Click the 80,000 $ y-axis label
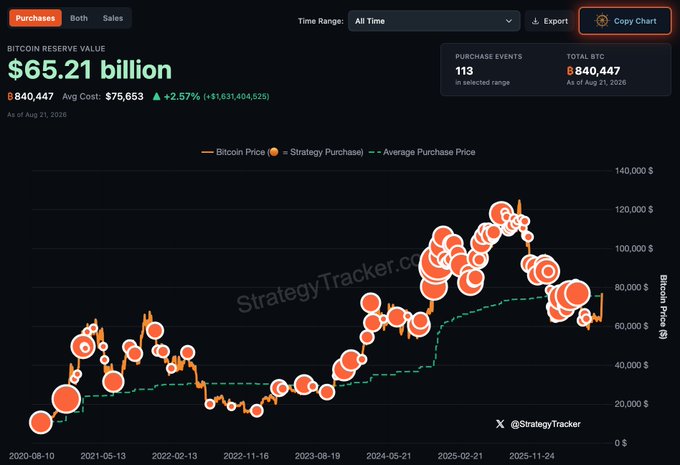The height and width of the screenshot is (465, 680). point(631,287)
